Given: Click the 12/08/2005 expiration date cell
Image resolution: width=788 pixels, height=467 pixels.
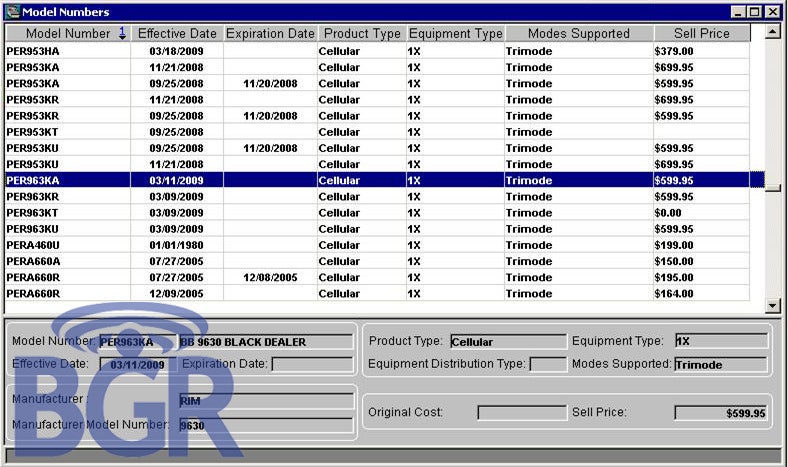Looking at the screenshot, I should coord(270,277).
